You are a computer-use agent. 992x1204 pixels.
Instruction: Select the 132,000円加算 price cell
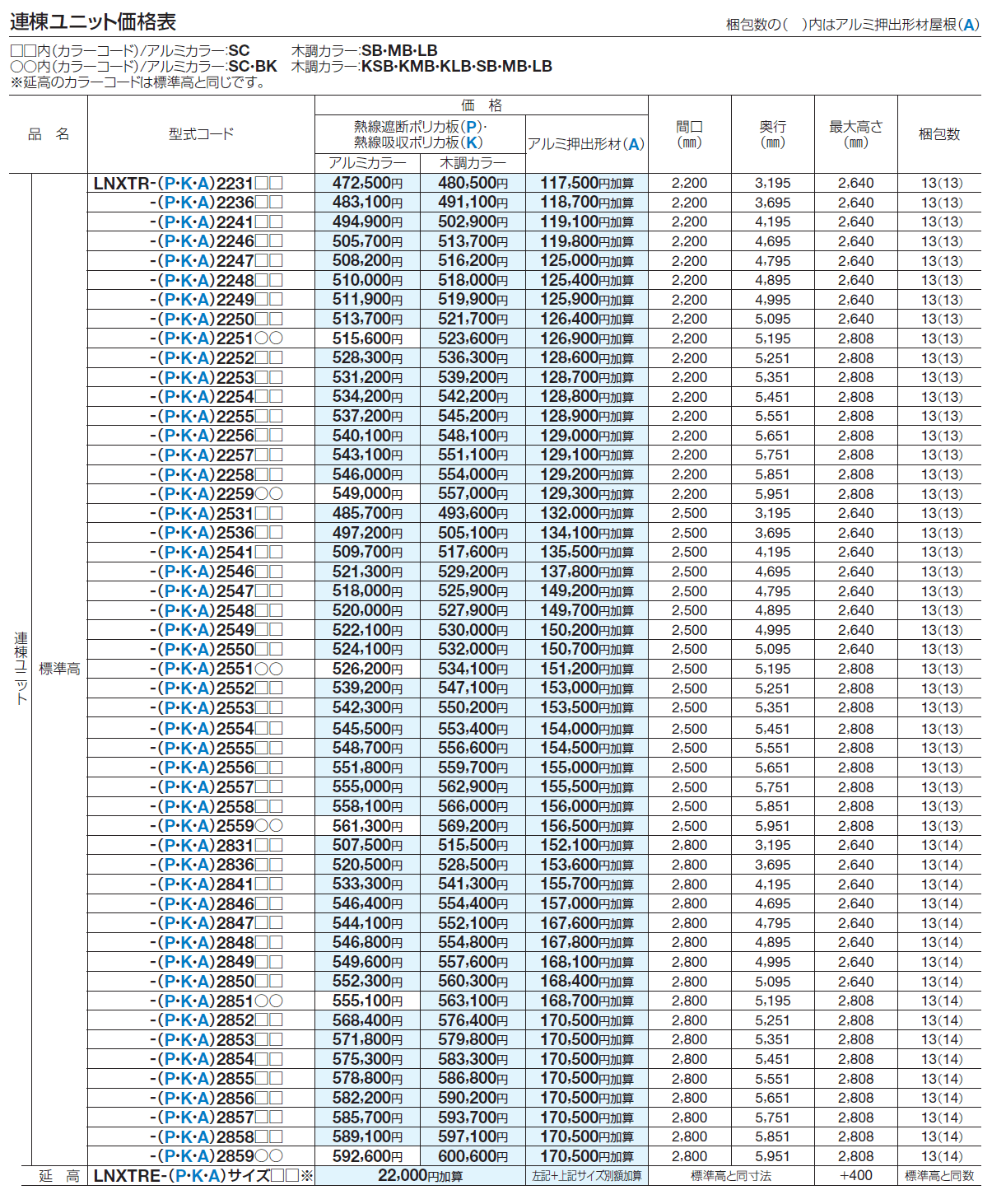pos(586,513)
